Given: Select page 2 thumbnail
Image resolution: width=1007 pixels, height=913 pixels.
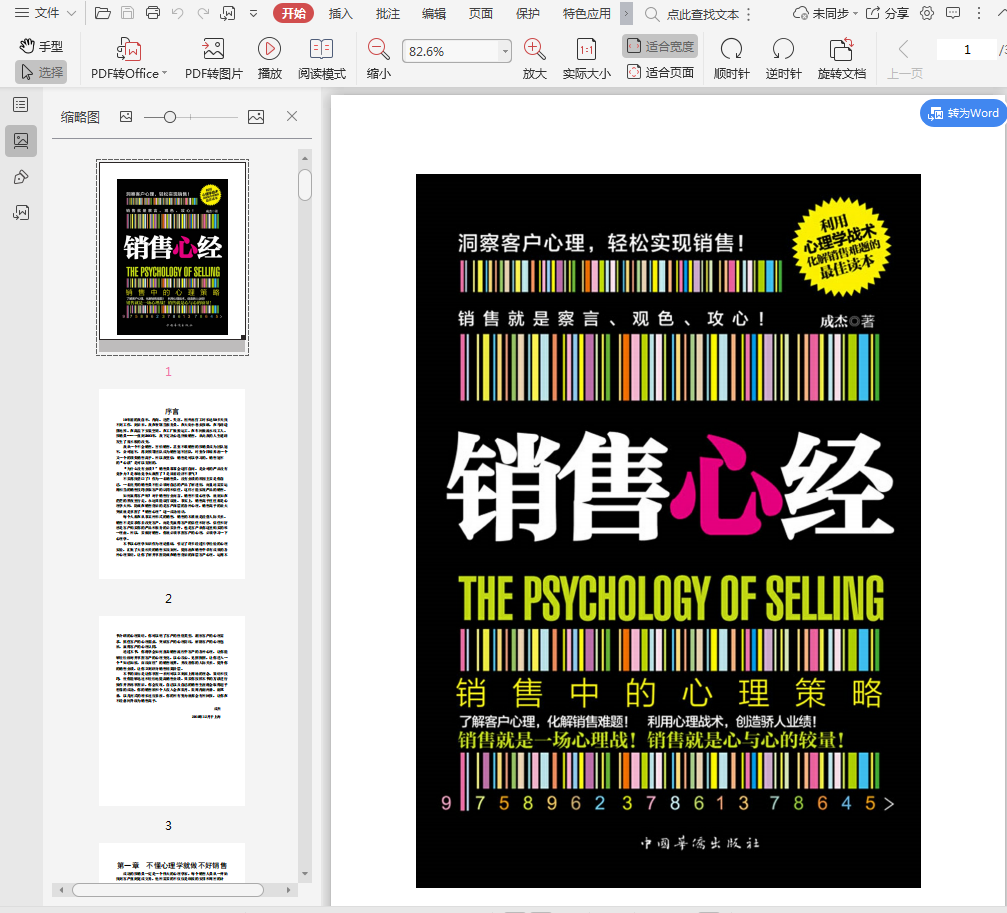Looking at the screenshot, I should [x=171, y=484].
